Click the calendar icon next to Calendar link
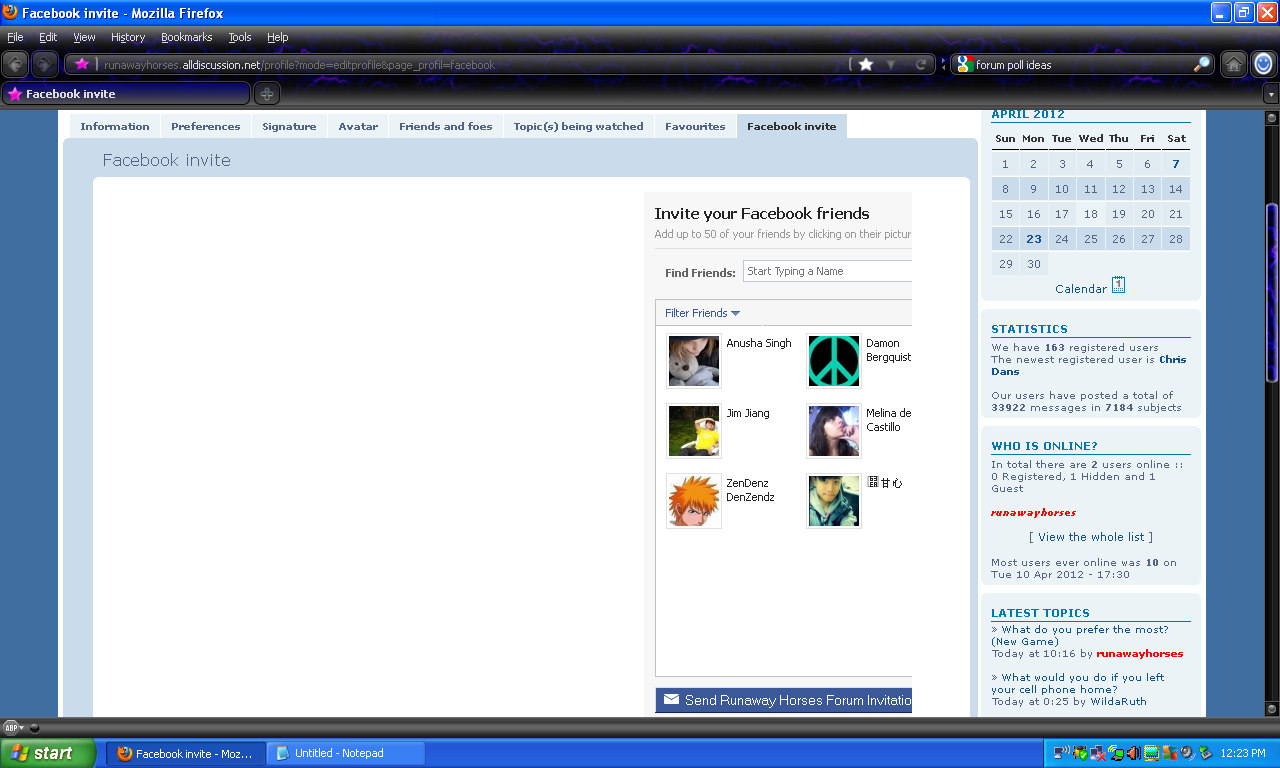 click(1119, 286)
